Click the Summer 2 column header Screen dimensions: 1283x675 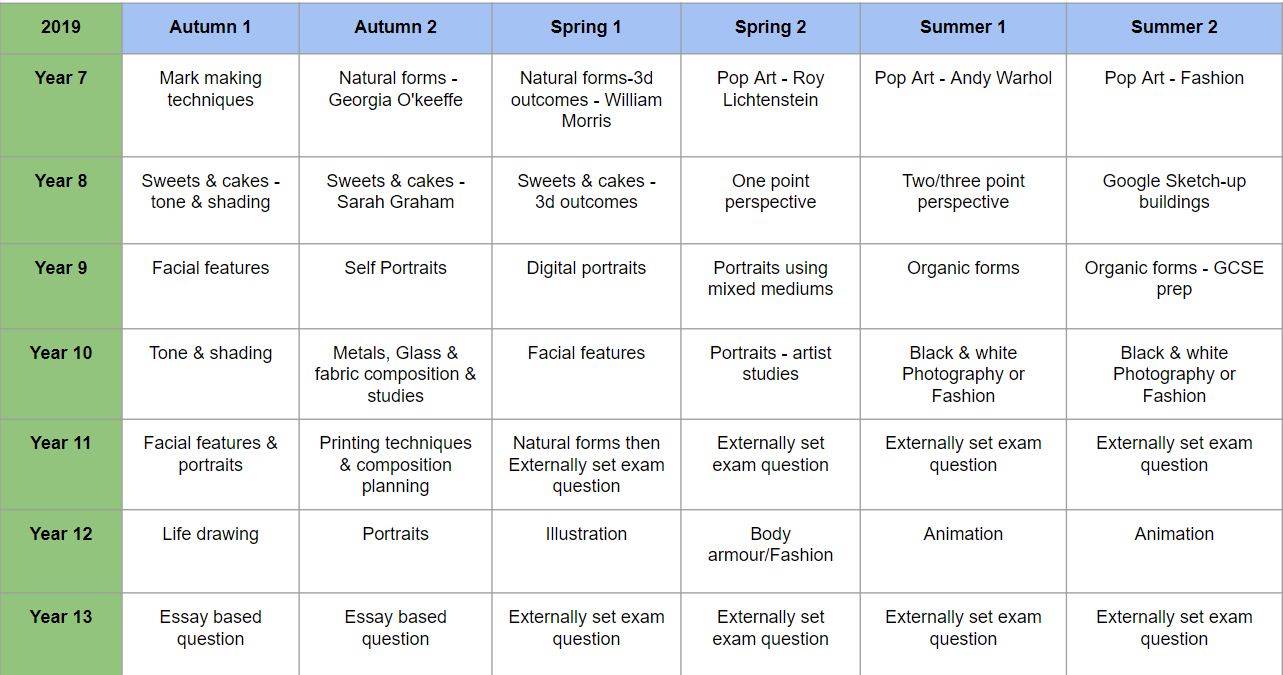1174,27
